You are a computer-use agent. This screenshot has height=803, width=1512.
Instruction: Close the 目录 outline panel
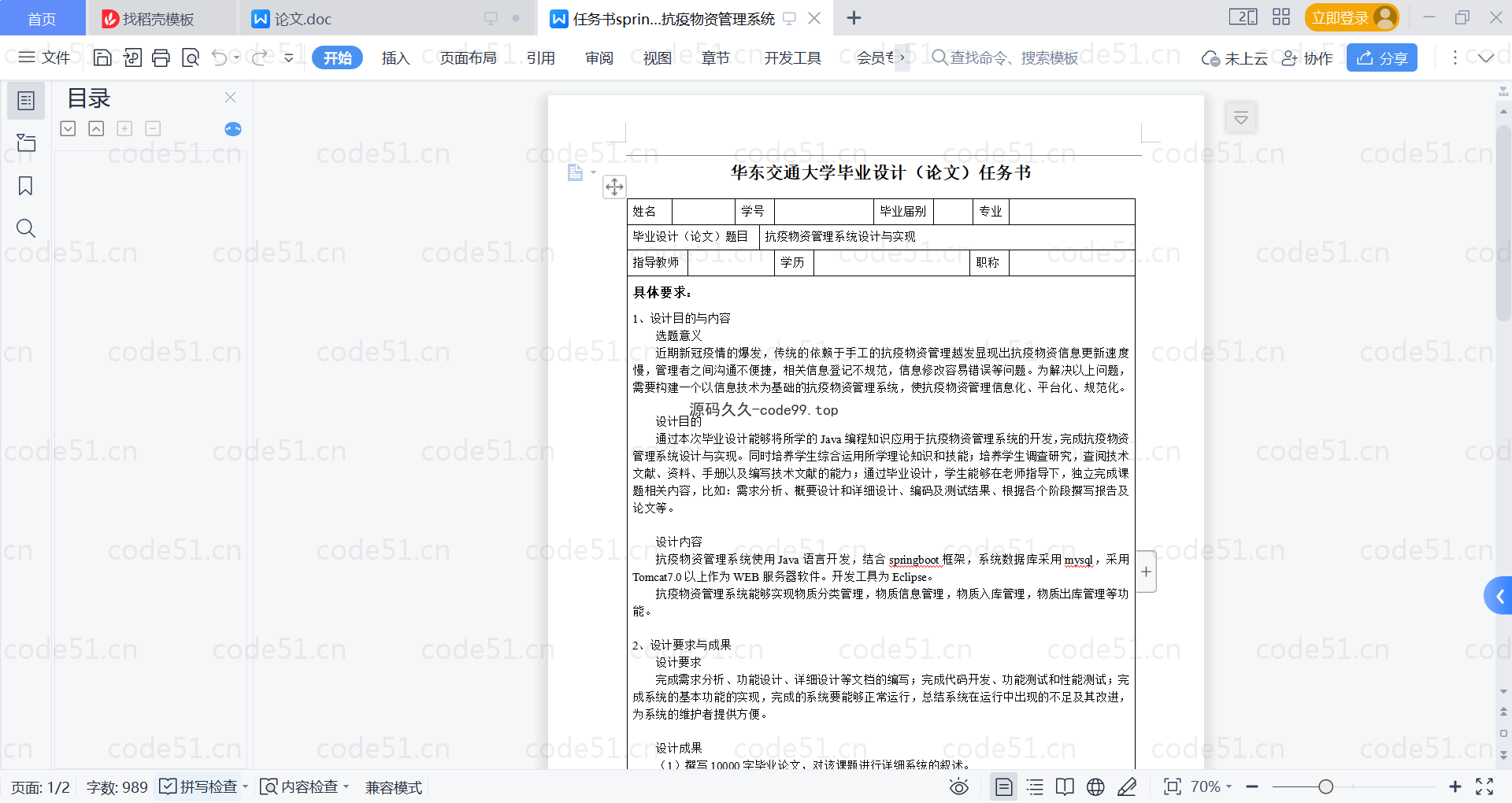click(x=231, y=98)
